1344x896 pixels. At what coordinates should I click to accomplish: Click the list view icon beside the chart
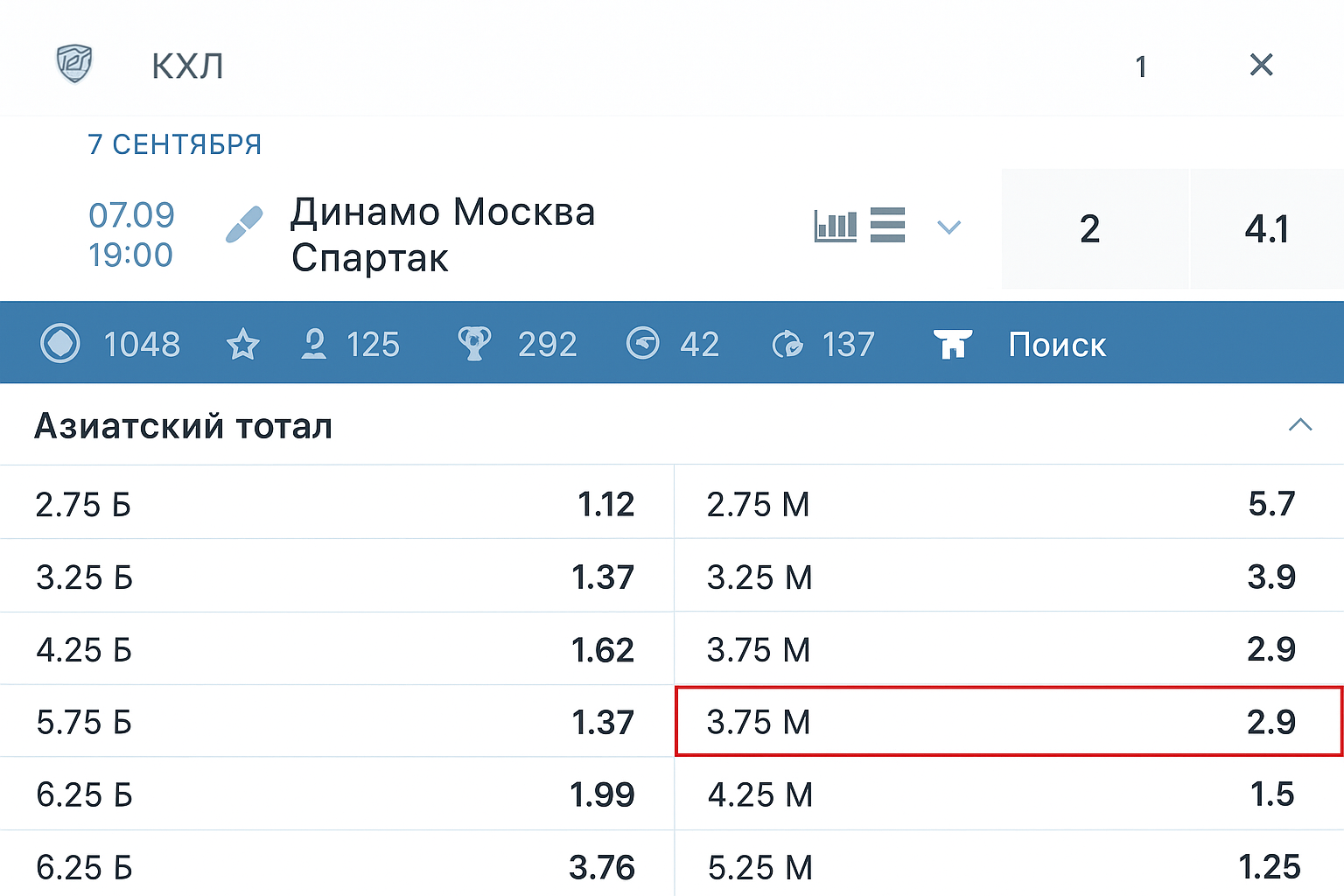pos(887,225)
